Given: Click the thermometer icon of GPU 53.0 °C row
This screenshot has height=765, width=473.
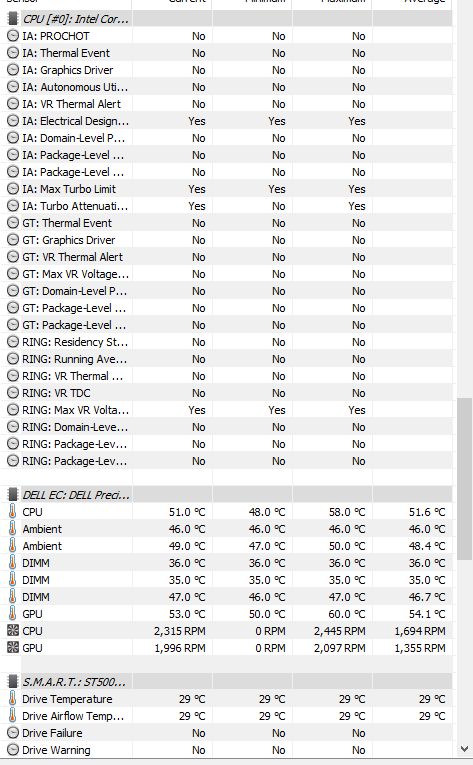Looking at the screenshot, I should (x=12, y=614).
